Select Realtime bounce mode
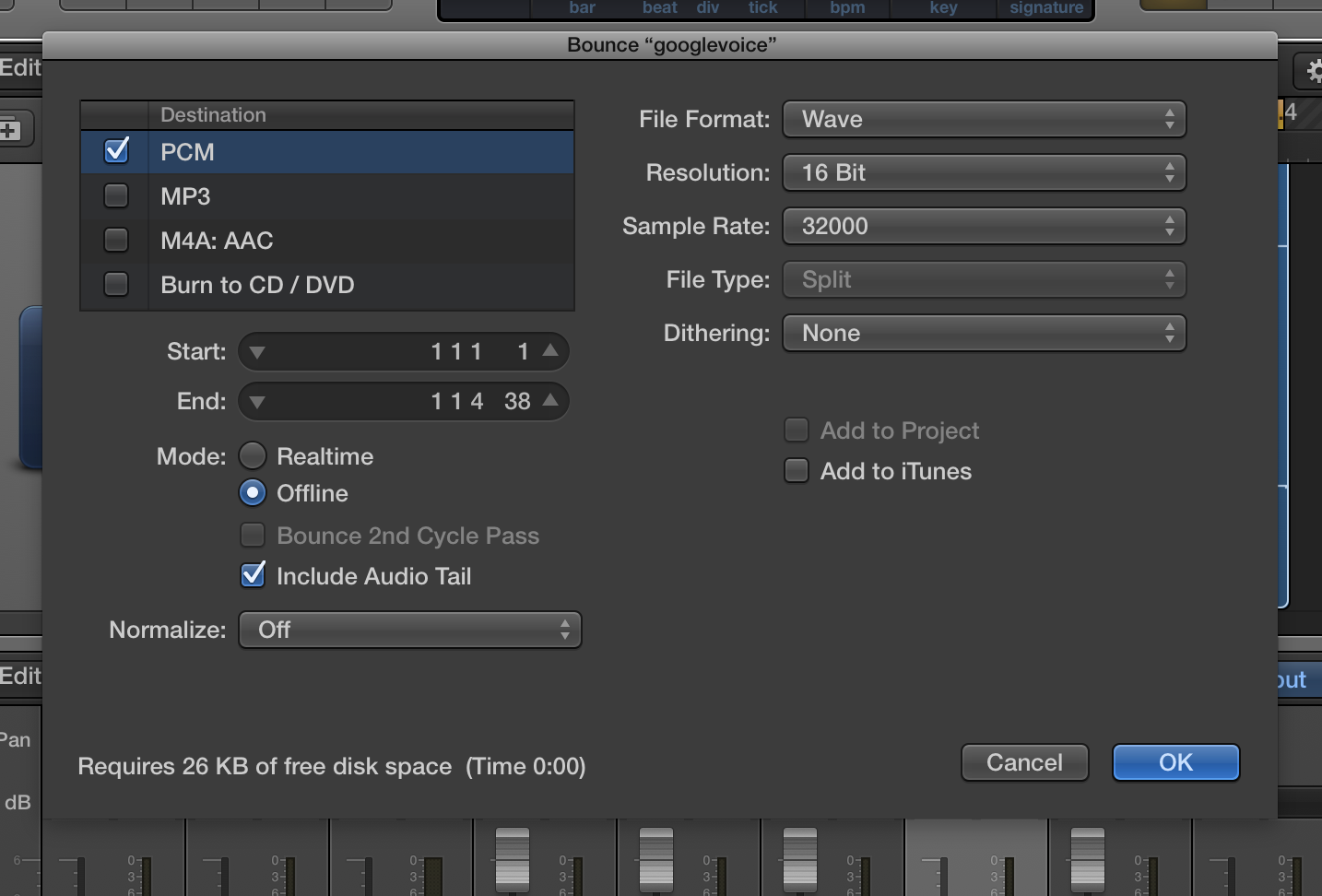The width and height of the screenshot is (1322, 896). [253, 455]
